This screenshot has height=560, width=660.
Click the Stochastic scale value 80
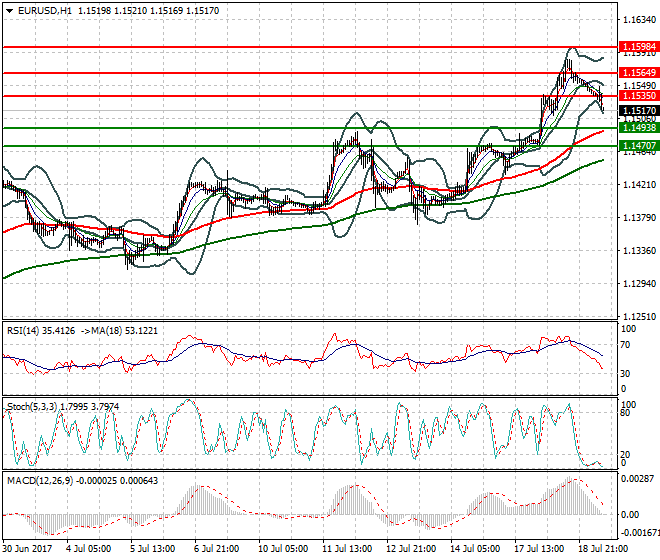(x=626, y=413)
